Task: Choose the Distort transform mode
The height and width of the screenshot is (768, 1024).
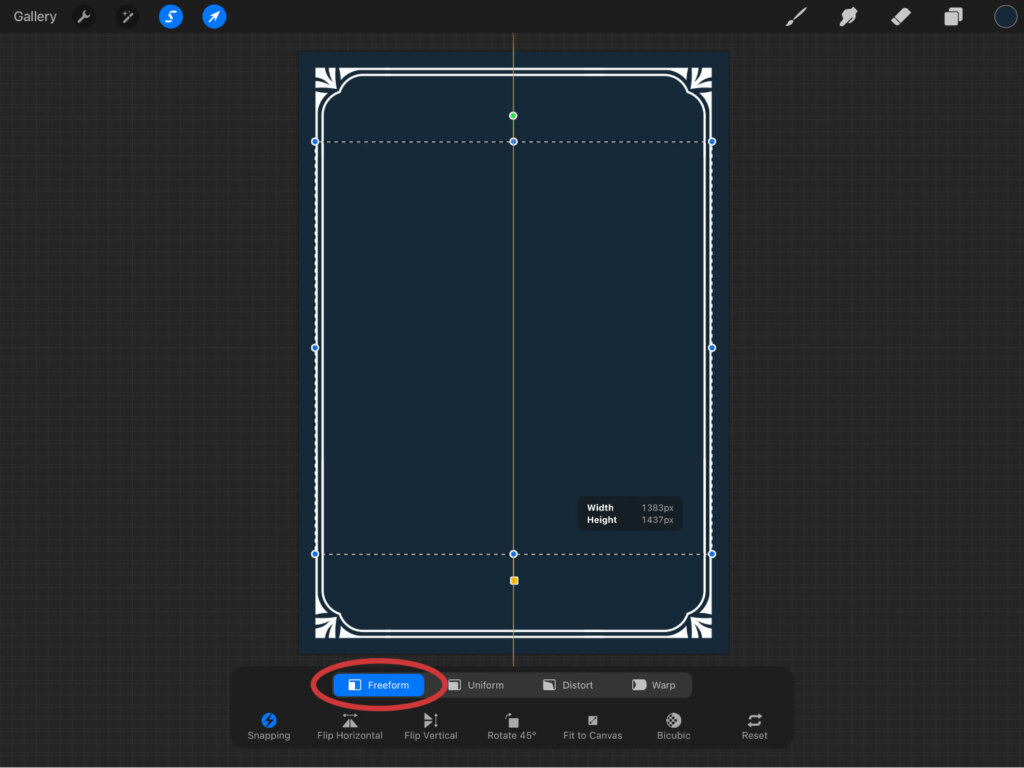Action: click(568, 685)
